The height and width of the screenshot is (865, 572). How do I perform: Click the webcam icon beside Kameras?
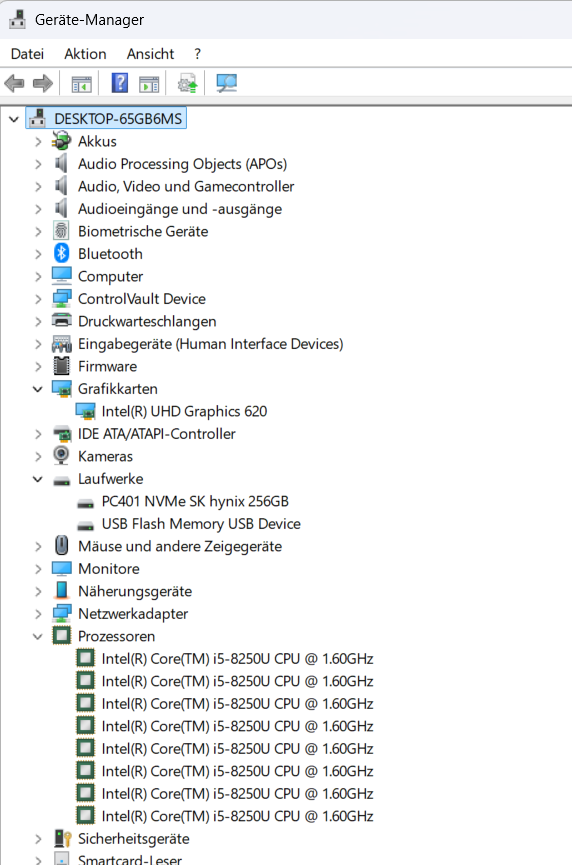coord(61,456)
